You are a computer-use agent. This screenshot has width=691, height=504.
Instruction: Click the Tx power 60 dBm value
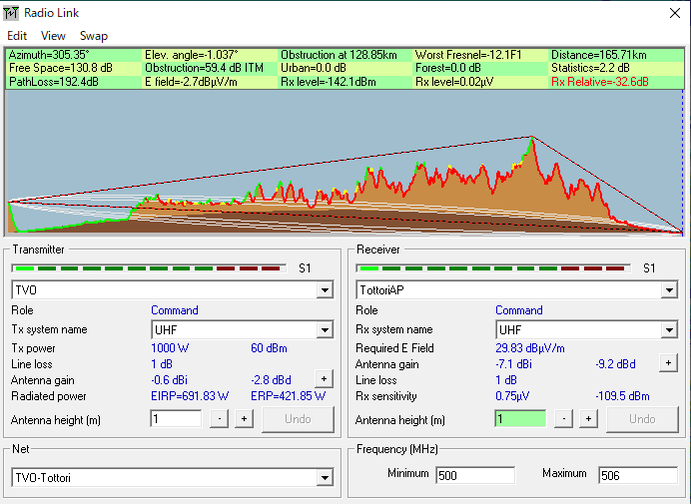click(x=269, y=348)
